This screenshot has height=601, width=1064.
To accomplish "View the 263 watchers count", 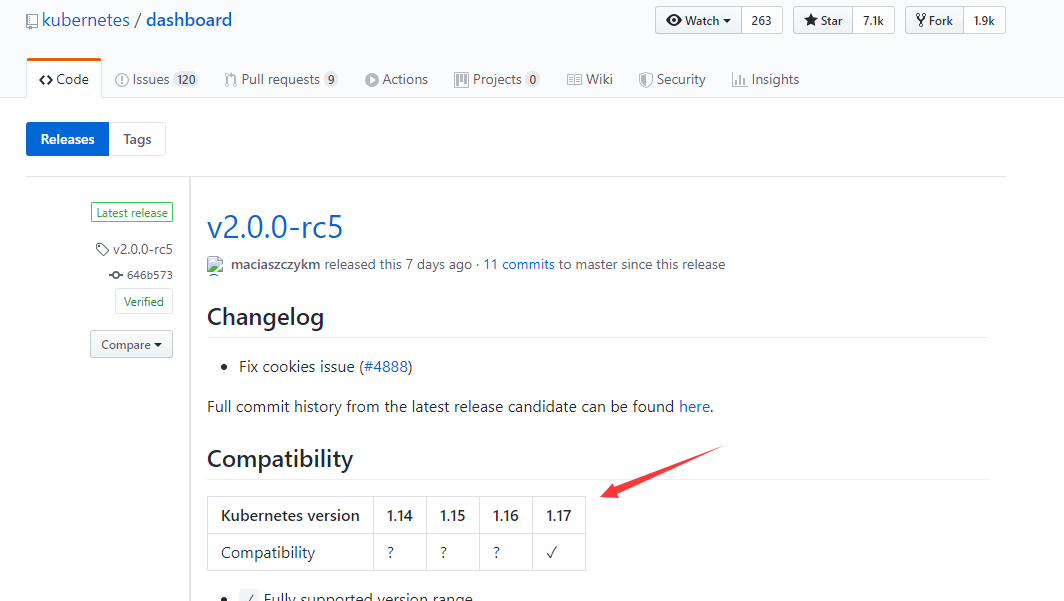I will 761,20.
